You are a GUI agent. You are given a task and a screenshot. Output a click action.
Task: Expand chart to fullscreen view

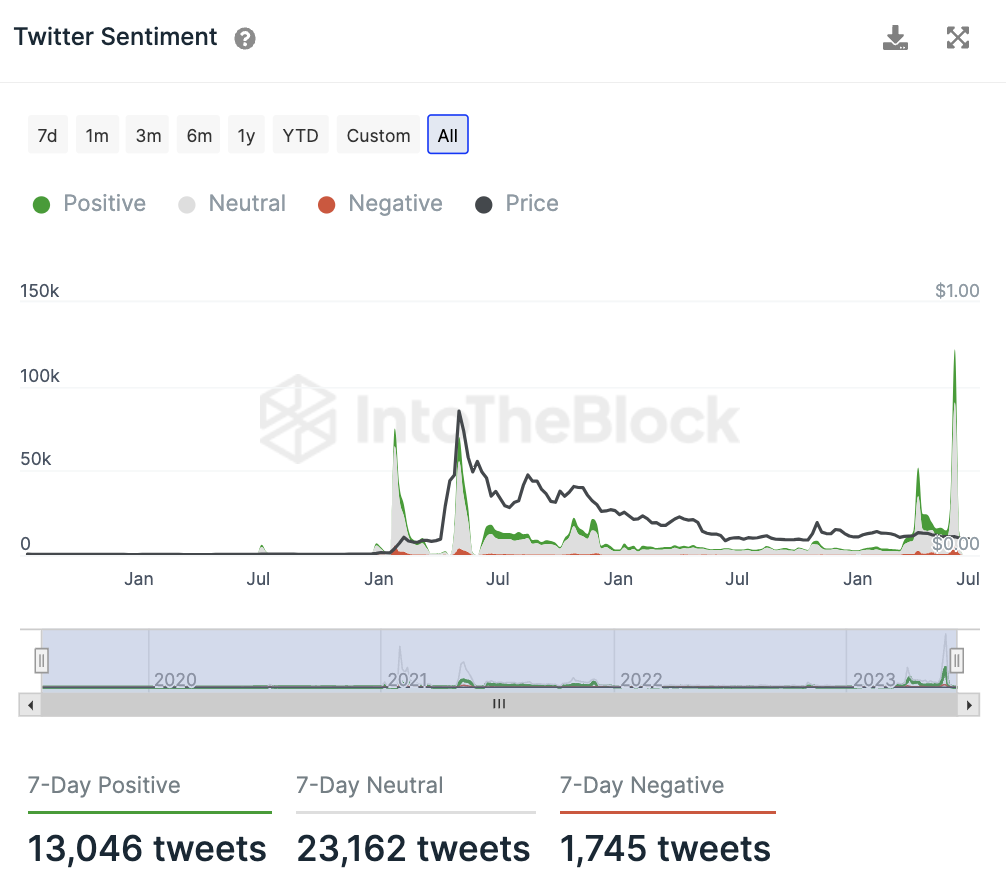[x=958, y=39]
